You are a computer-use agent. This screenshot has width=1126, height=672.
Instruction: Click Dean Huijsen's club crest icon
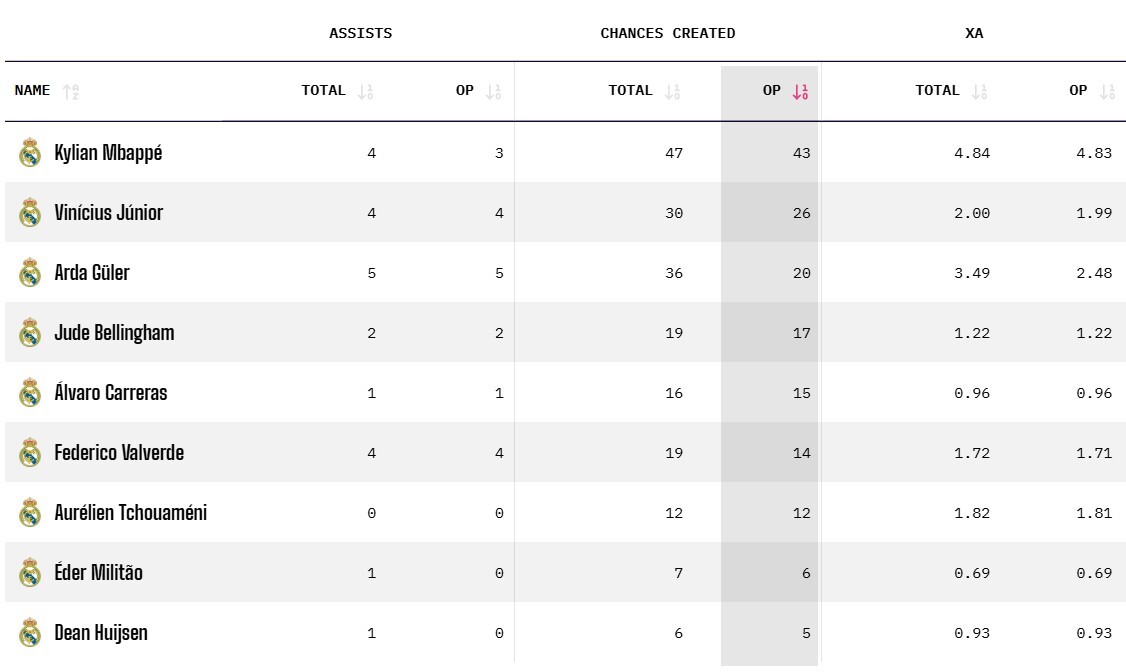tap(30, 633)
